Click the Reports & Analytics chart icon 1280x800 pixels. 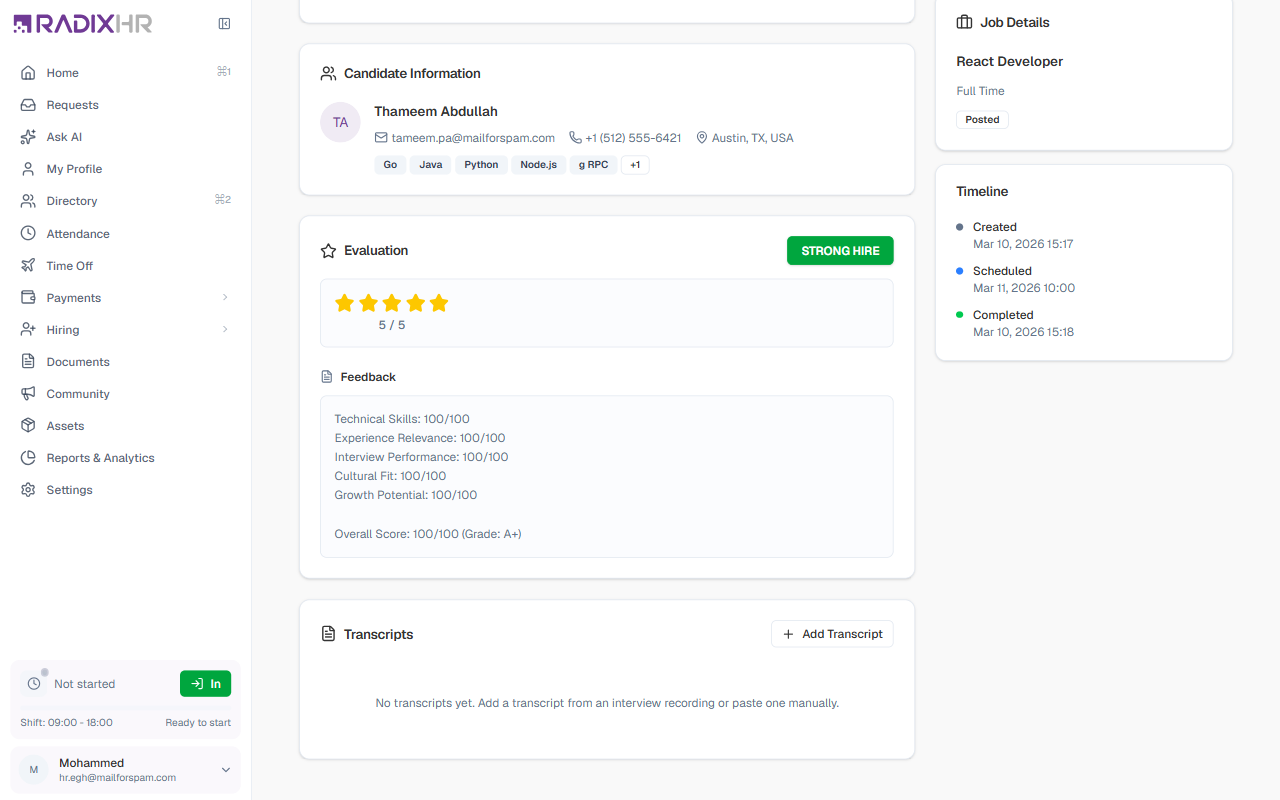tap(28, 458)
